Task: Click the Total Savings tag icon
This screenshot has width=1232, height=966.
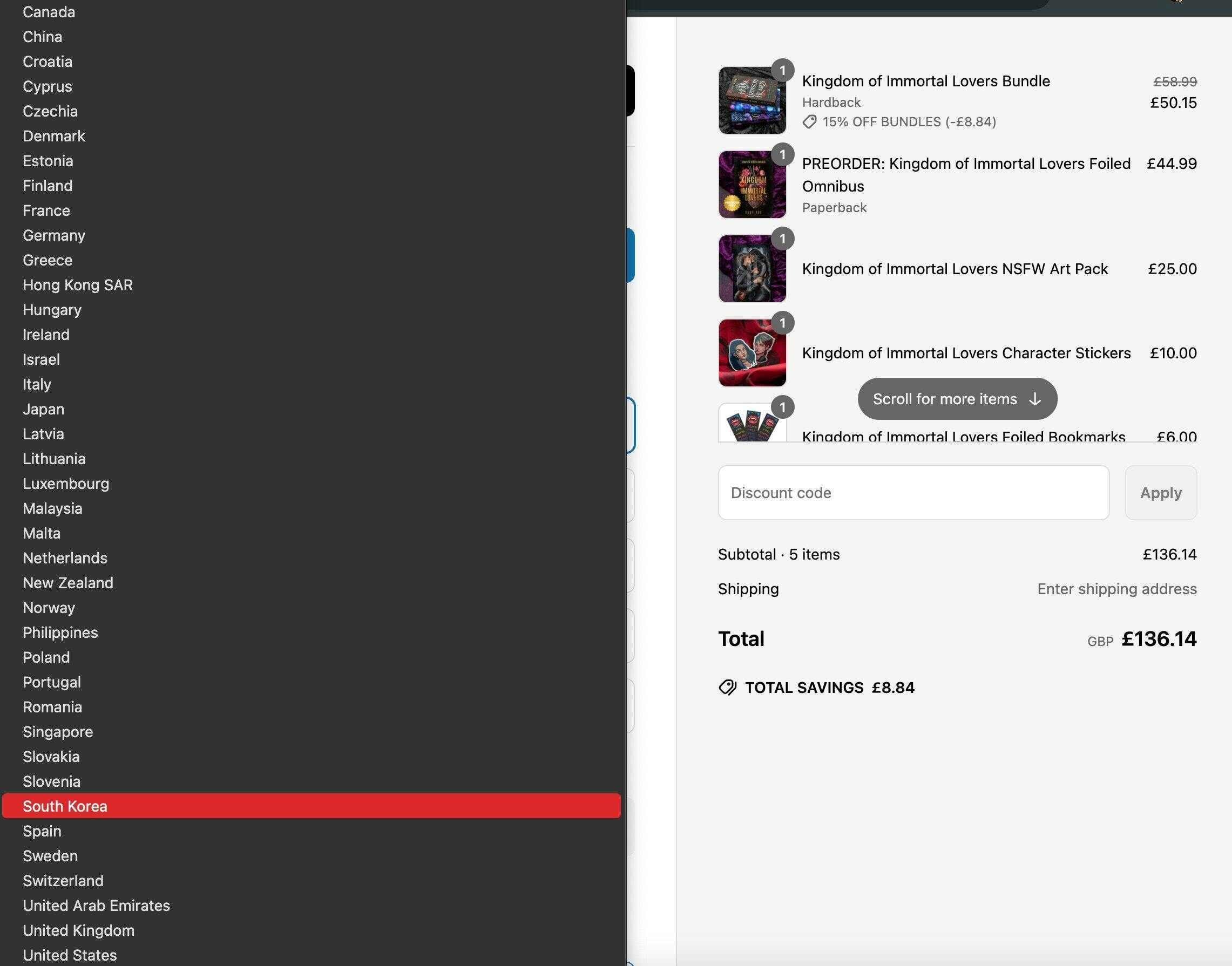Action: click(x=727, y=688)
